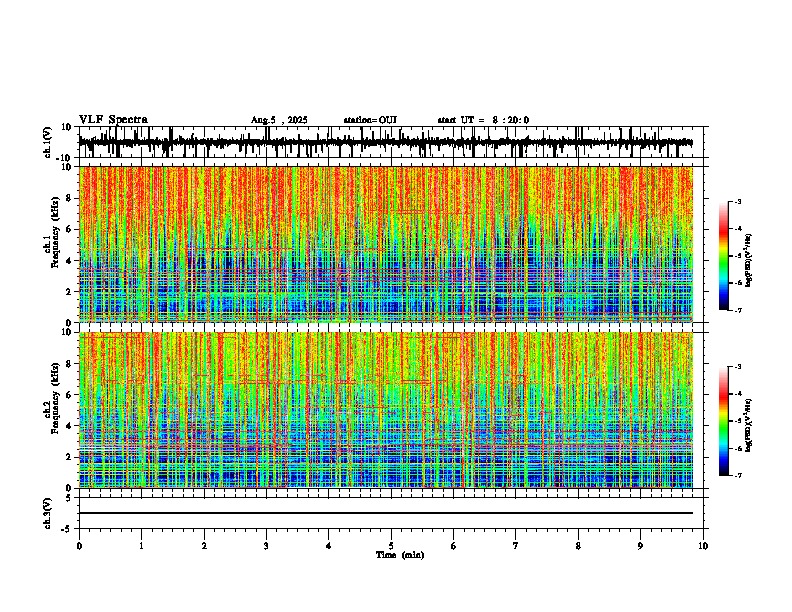Click the "-3" label on ch.2 color bar
The width and height of the screenshot is (792, 612).
pos(737,367)
